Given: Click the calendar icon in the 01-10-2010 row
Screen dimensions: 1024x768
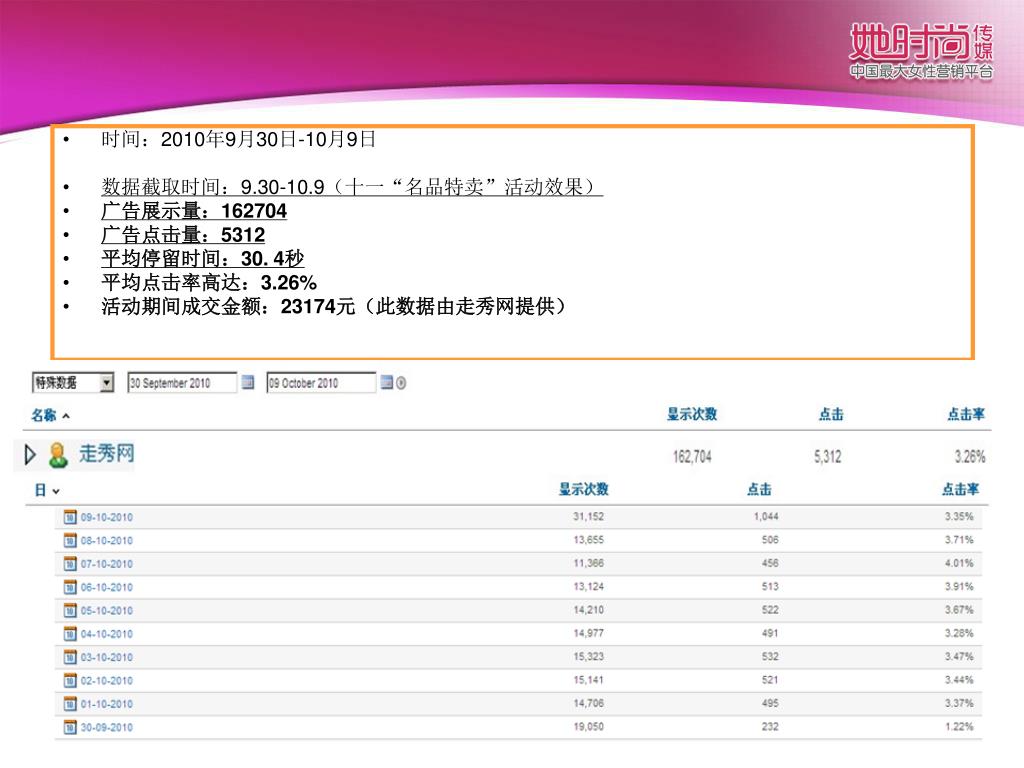Looking at the screenshot, I should pyautogui.click(x=70, y=704).
